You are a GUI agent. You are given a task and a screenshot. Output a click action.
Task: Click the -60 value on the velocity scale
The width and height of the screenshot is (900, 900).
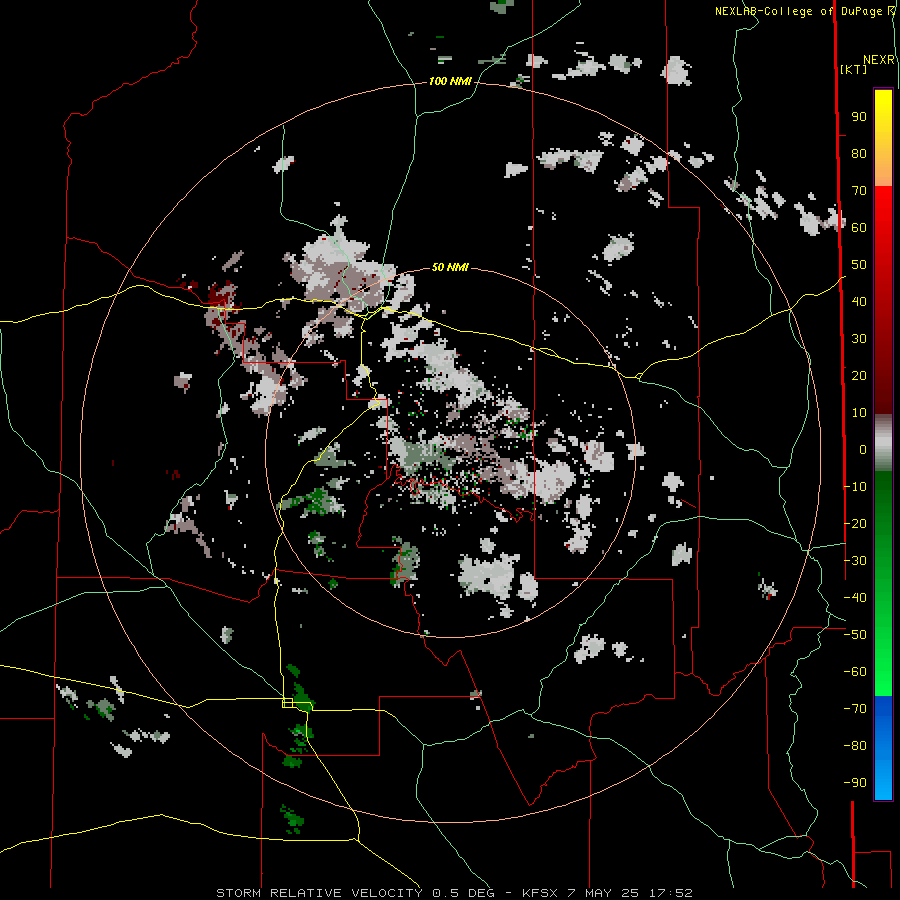(855, 672)
